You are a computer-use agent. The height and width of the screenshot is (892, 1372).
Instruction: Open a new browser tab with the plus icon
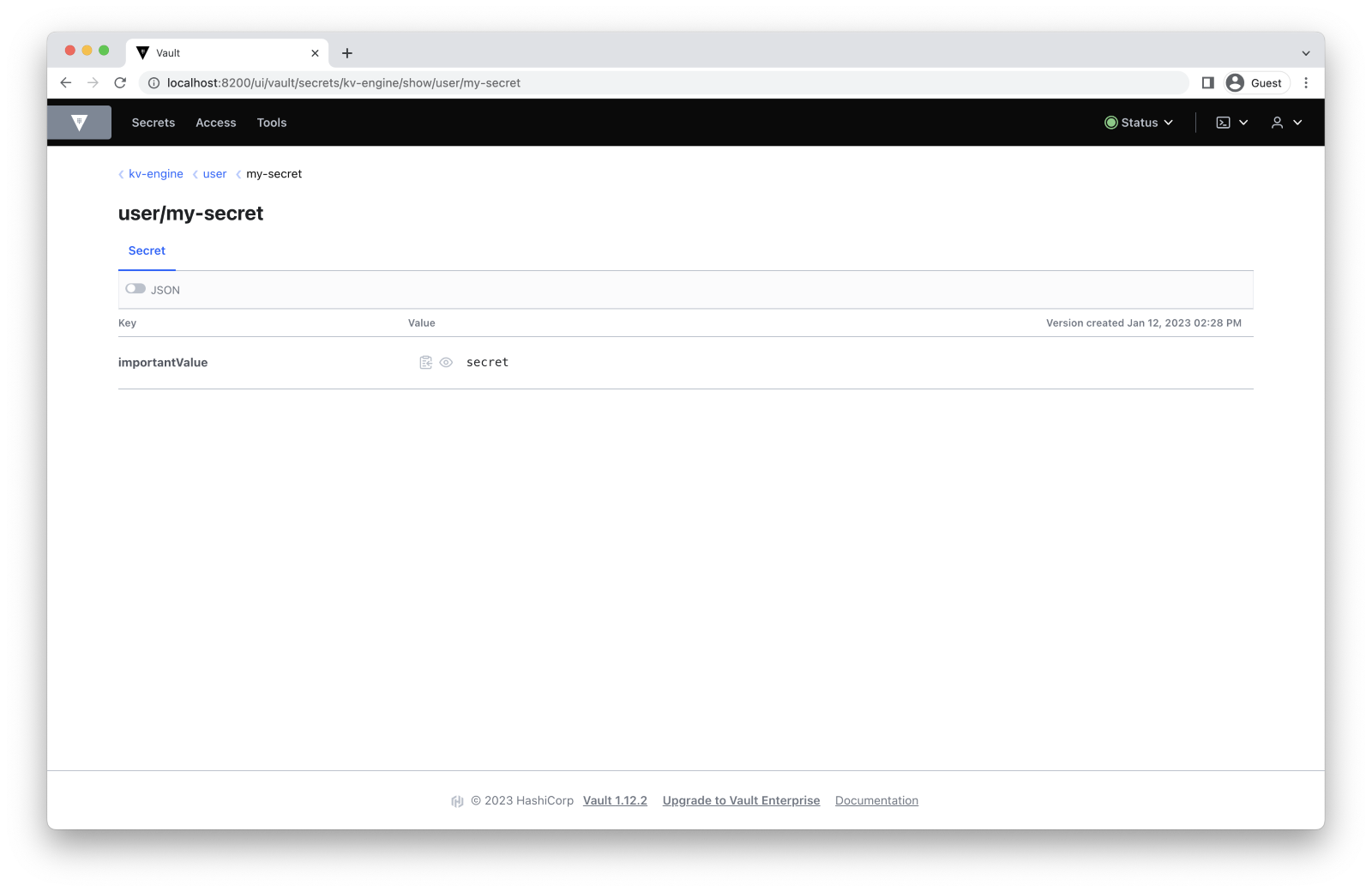pos(347,53)
